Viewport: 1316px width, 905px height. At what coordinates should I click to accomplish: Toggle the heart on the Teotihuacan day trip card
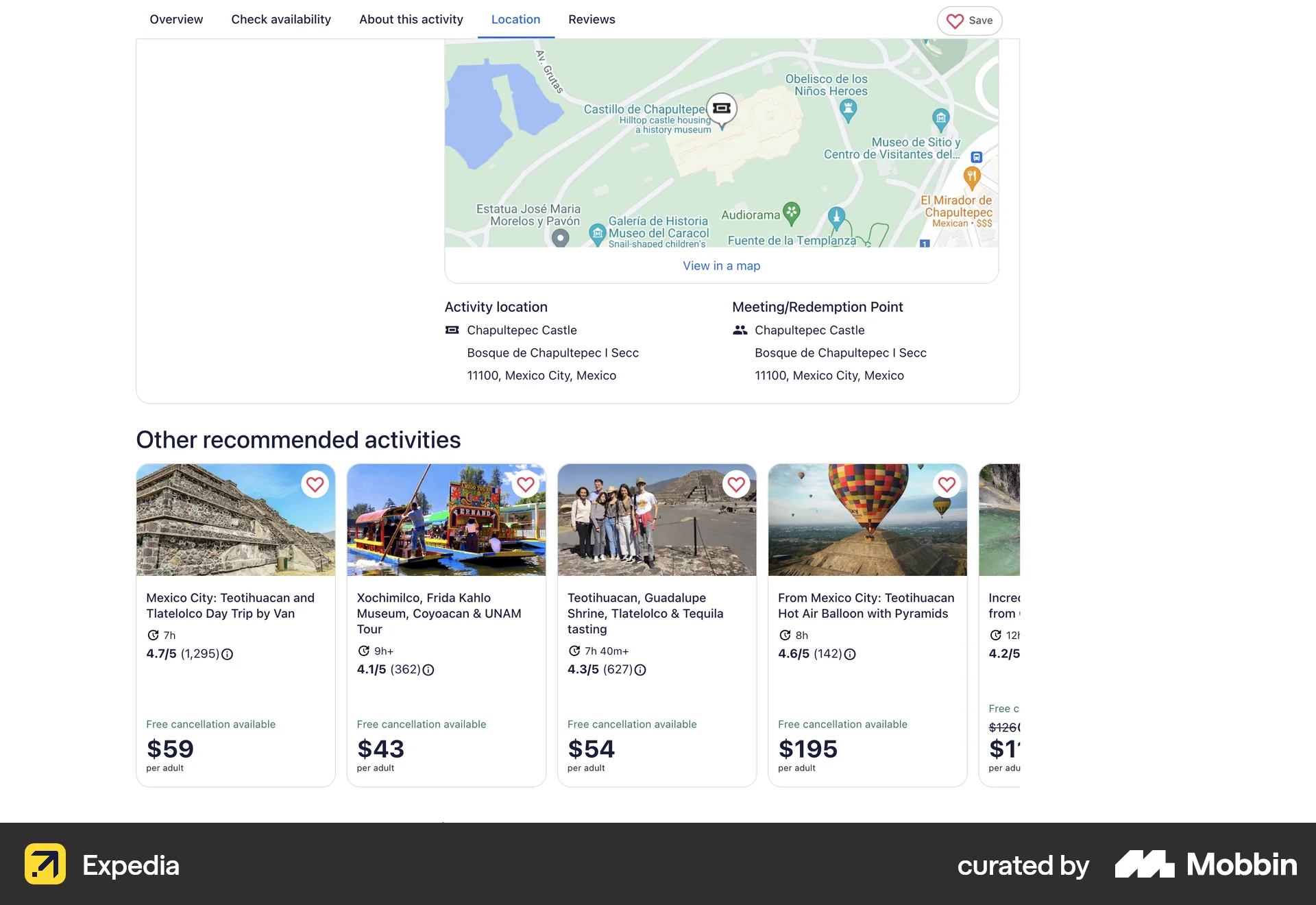pyautogui.click(x=315, y=485)
